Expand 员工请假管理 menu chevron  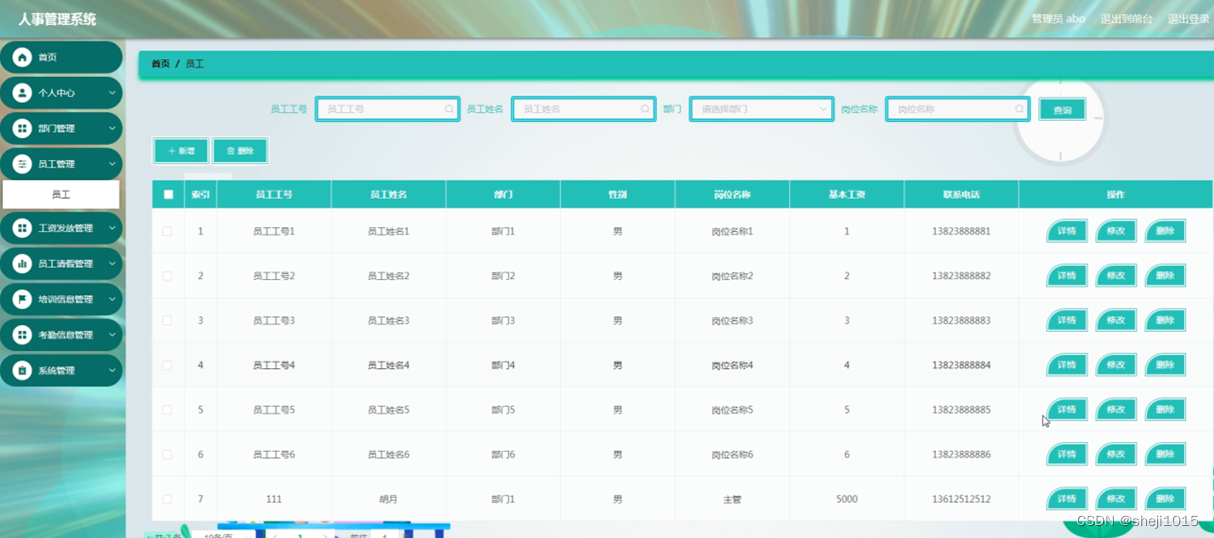click(112, 264)
